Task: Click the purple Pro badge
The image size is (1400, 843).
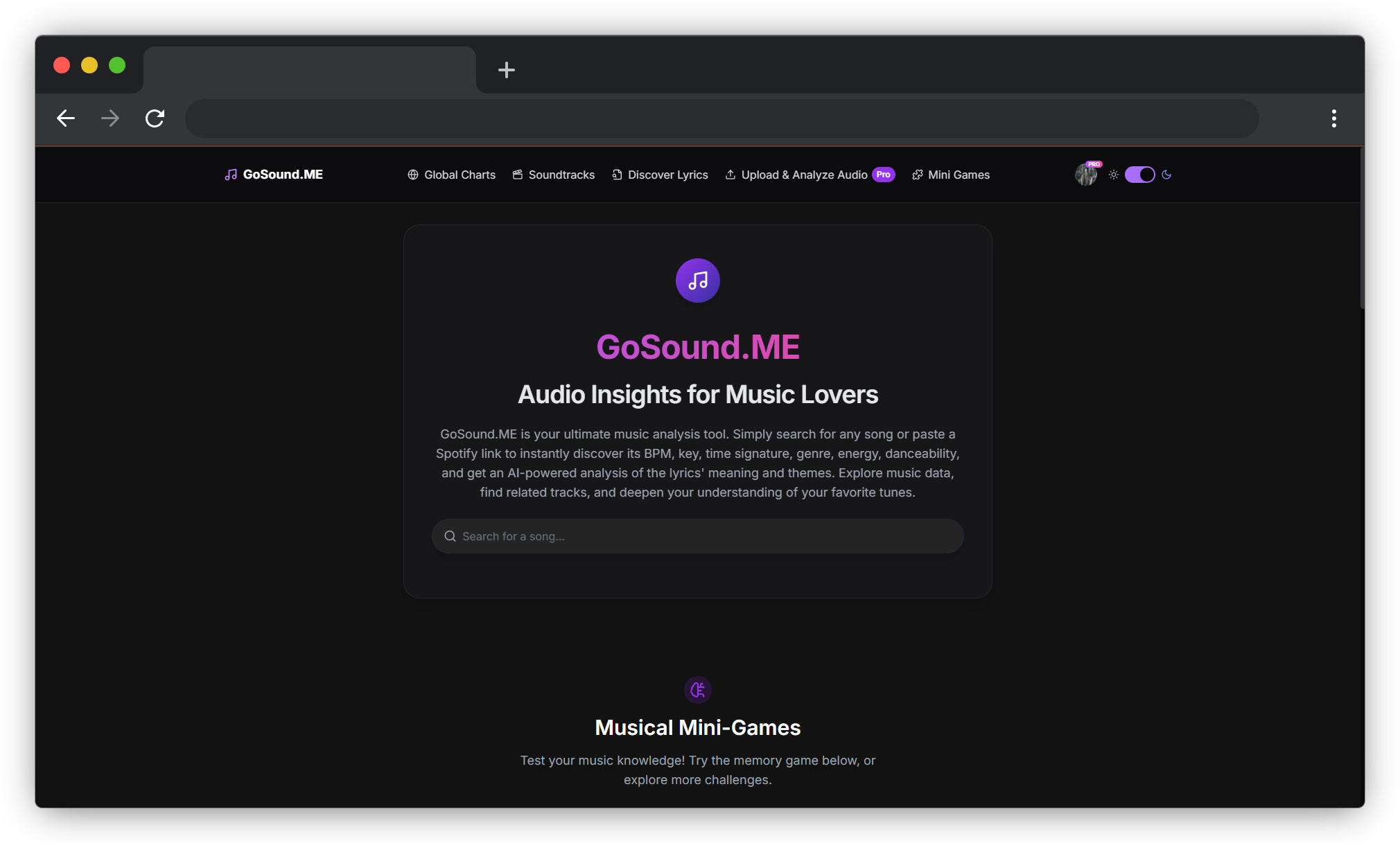Action: point(883,175)
